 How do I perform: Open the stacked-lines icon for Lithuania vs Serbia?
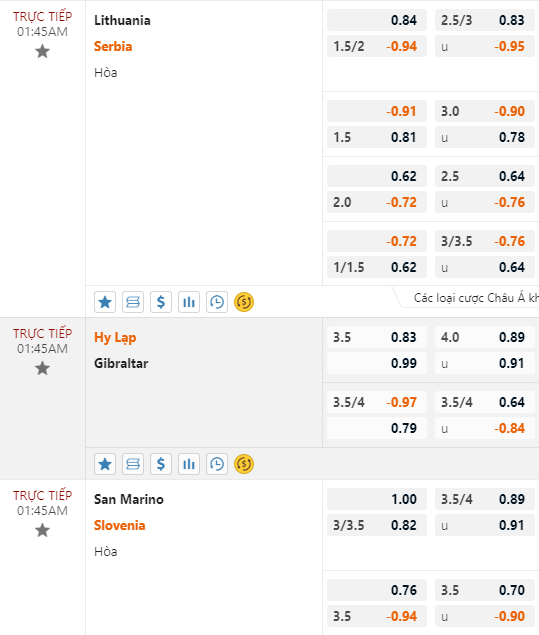click(133, 302)
